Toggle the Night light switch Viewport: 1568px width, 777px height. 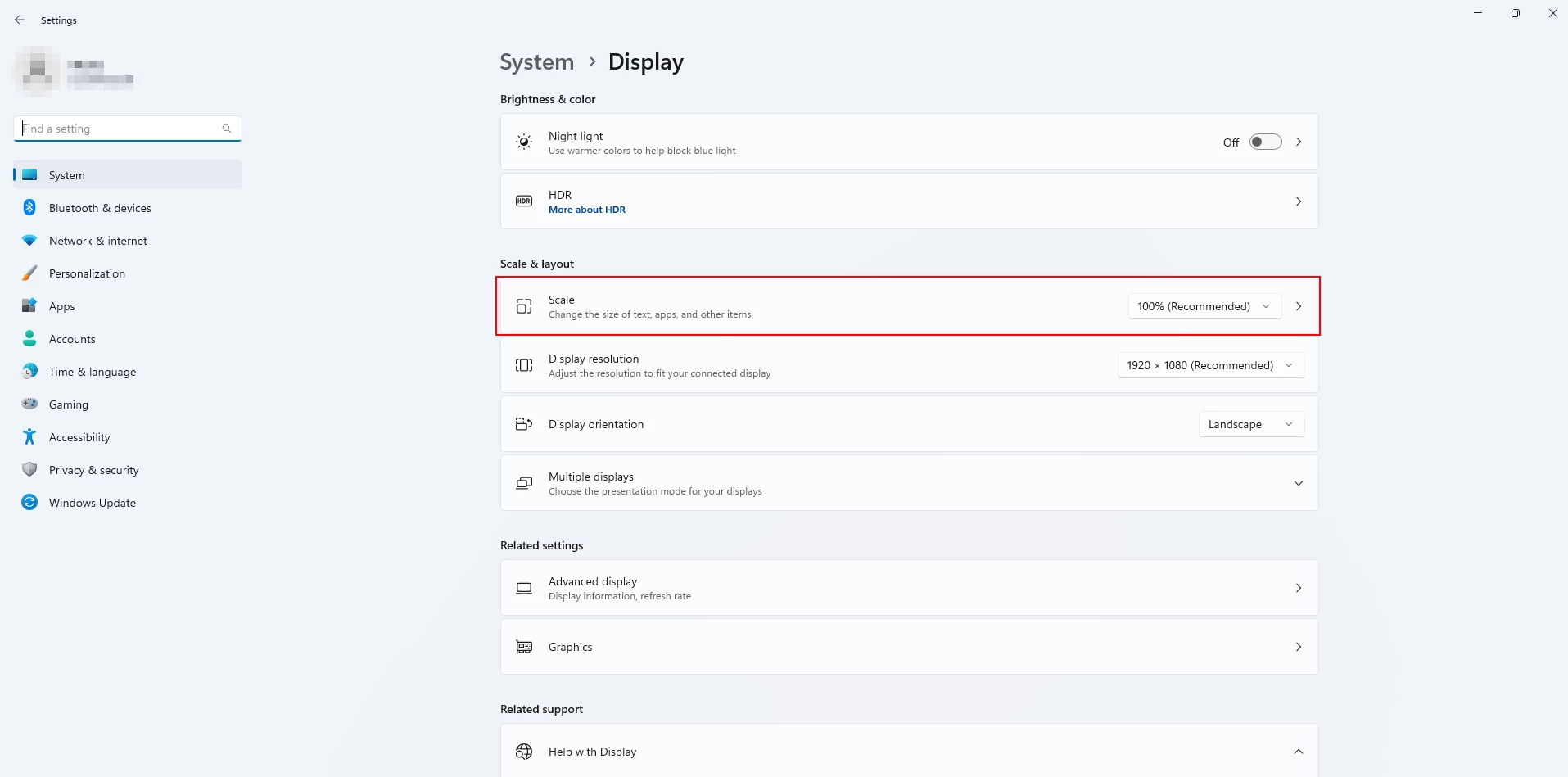(x=1265, y=142)
